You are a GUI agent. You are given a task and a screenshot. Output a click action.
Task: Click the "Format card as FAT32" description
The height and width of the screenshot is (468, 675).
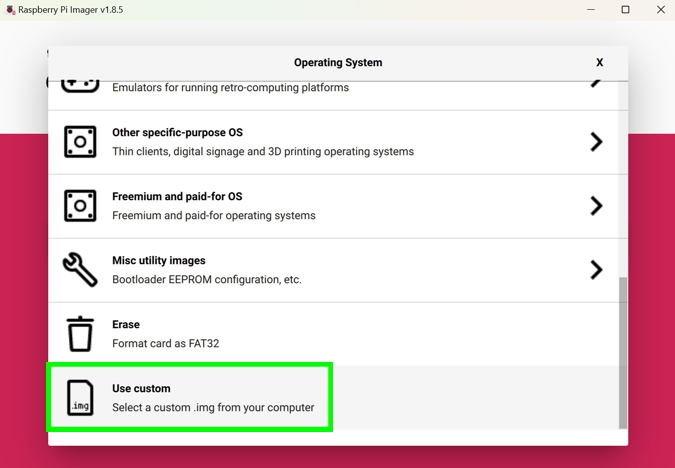click(165, 344)
